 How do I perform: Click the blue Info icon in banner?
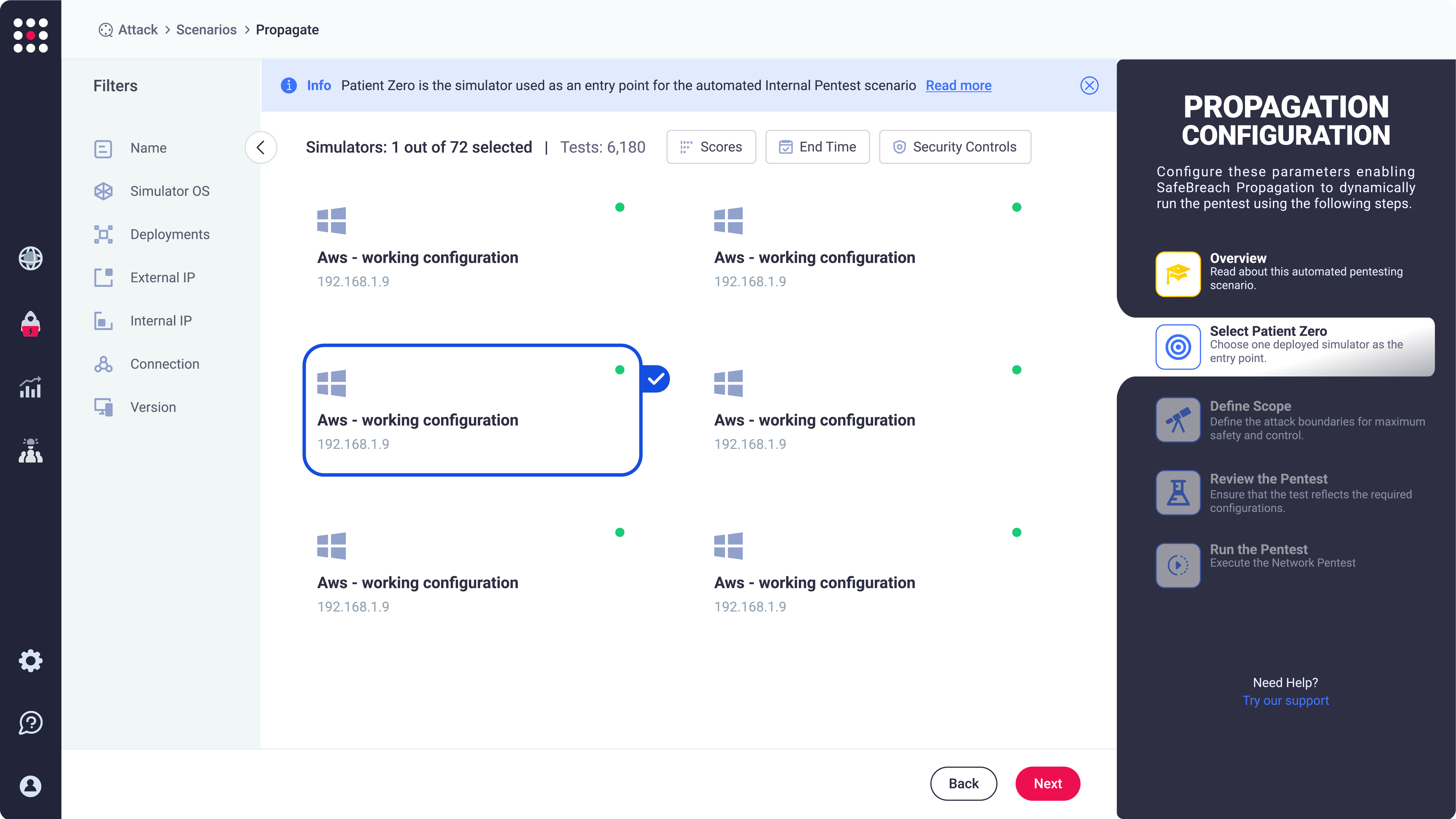point(289,85)
